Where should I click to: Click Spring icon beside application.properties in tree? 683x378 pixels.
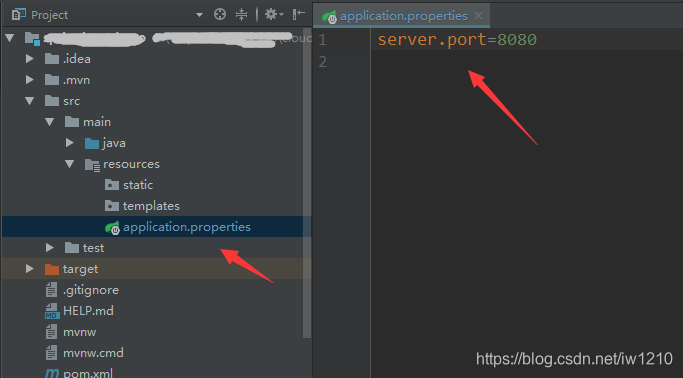(x=112, y=227)
